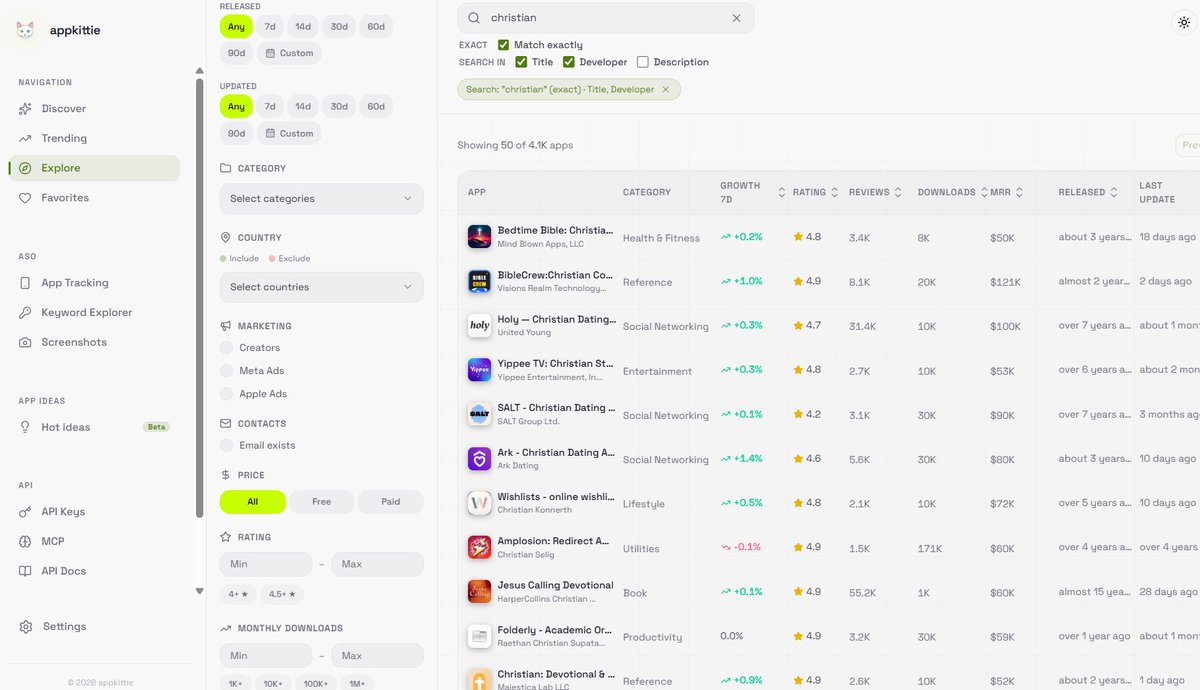1200x690 pixels.
Task: Toggle the Developer search checkbox
Action: (569, 62)
